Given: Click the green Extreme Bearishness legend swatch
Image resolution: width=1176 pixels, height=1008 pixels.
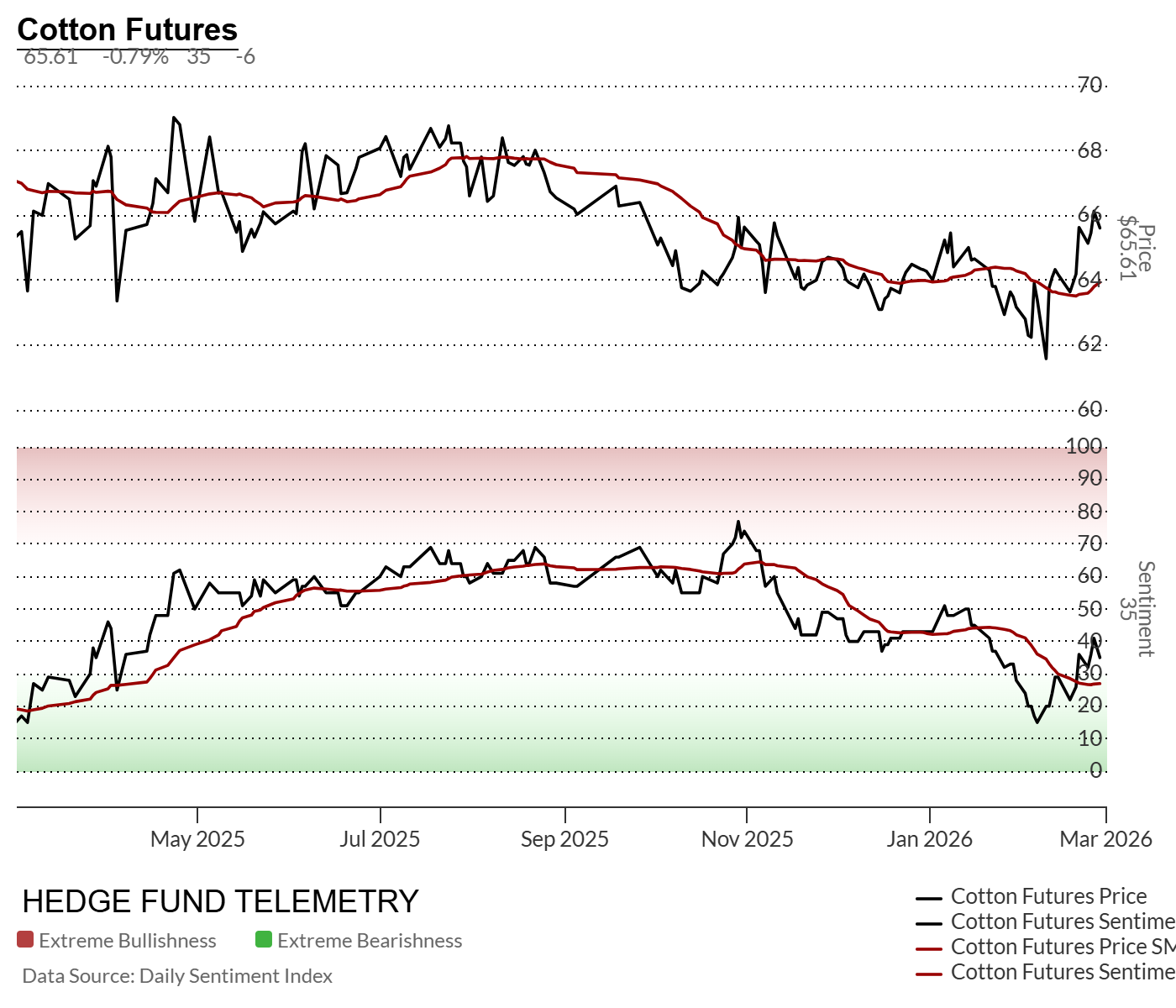Looking at the screenshot, I should 264,940.
